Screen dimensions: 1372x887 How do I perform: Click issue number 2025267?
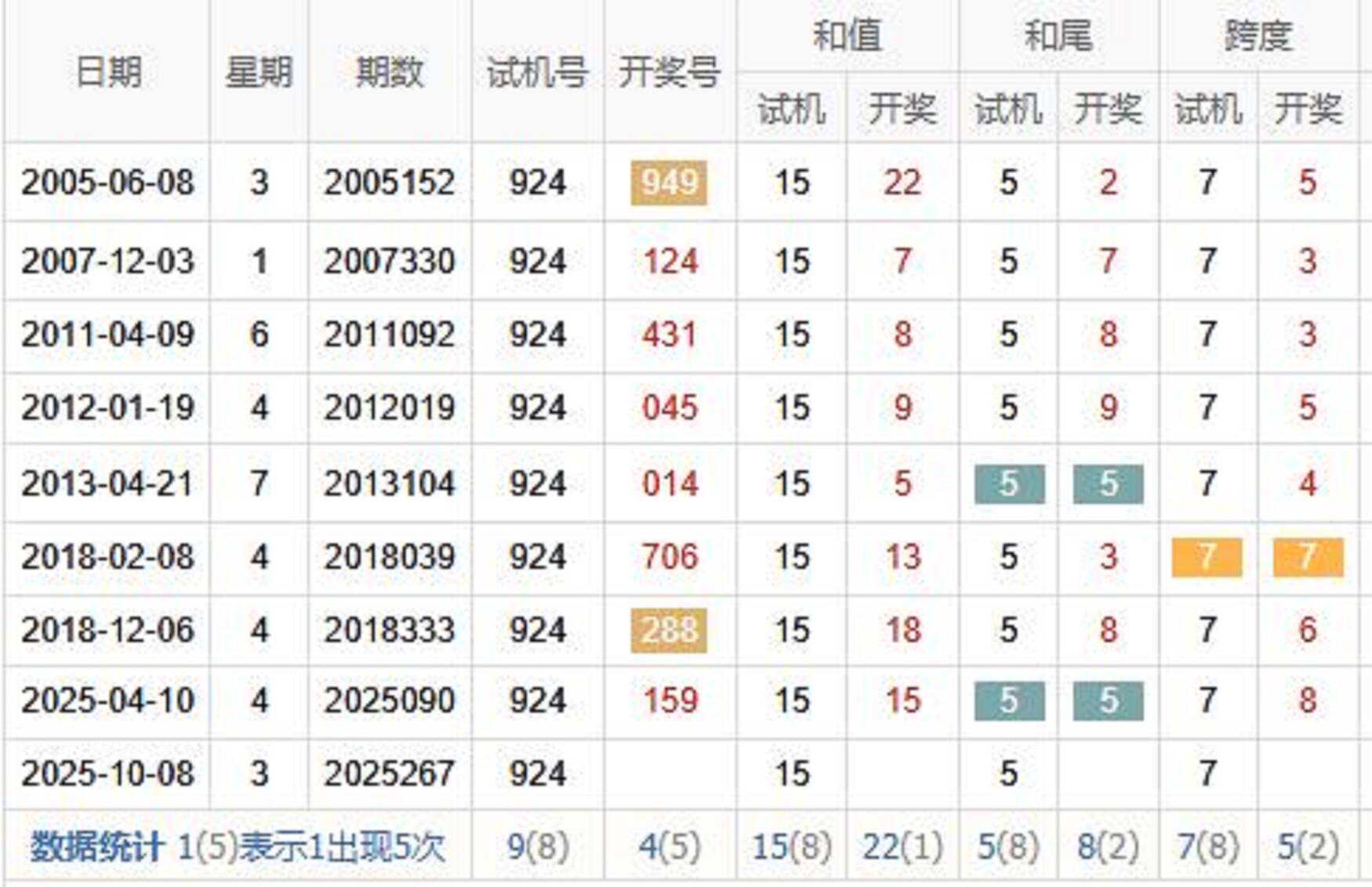tap(390, 773)
